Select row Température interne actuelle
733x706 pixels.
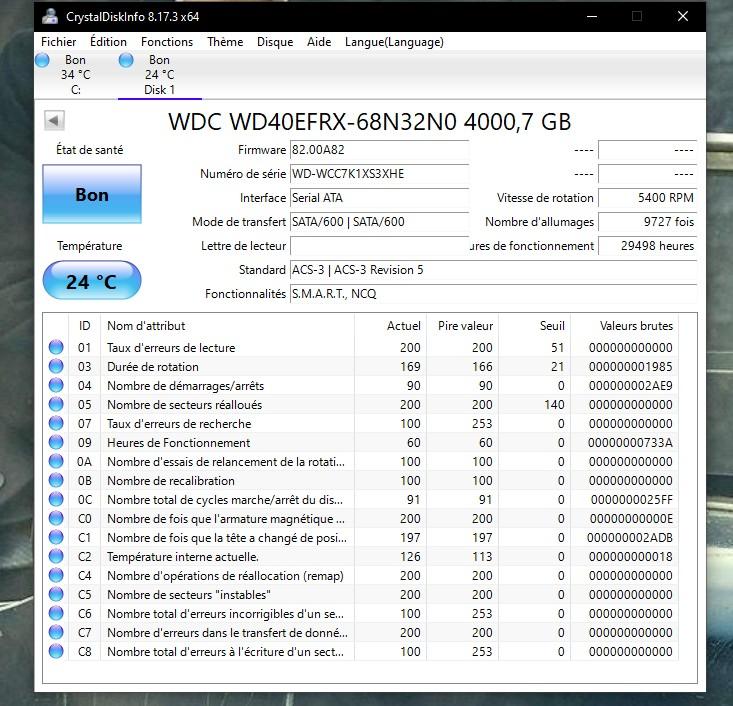coord(360,556)
